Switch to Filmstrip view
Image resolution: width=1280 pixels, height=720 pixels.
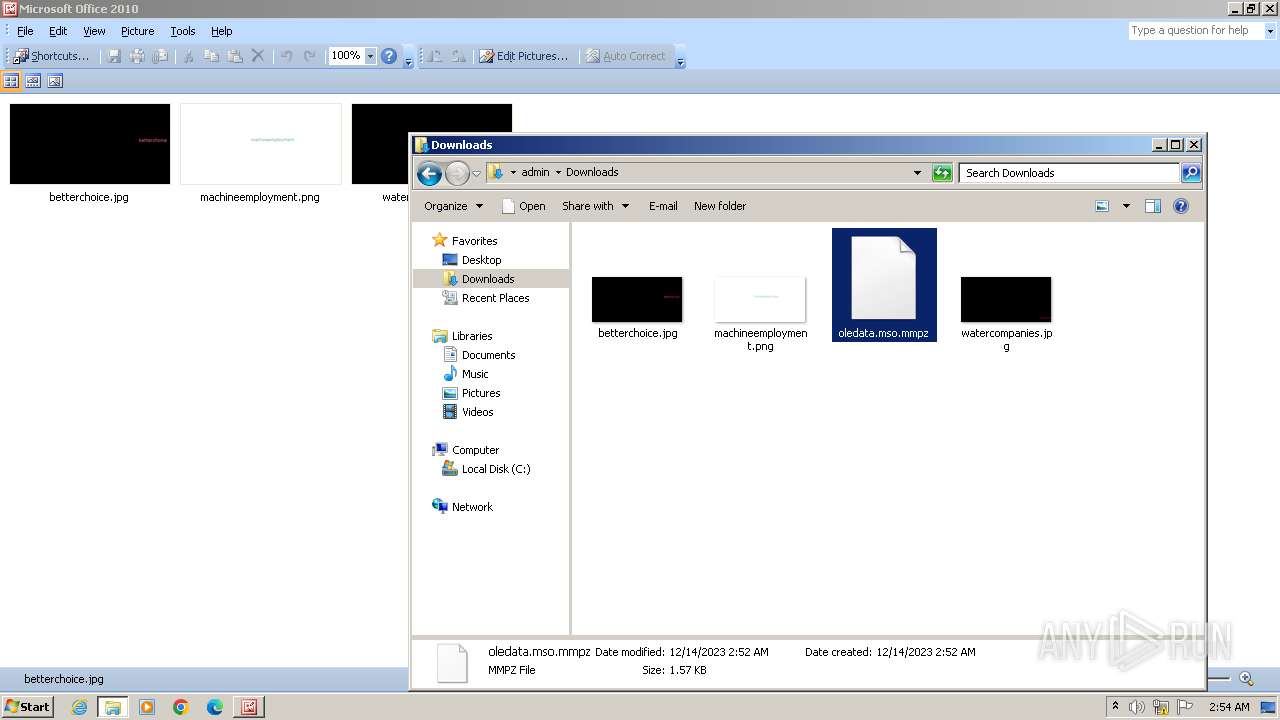pos(33,81)
